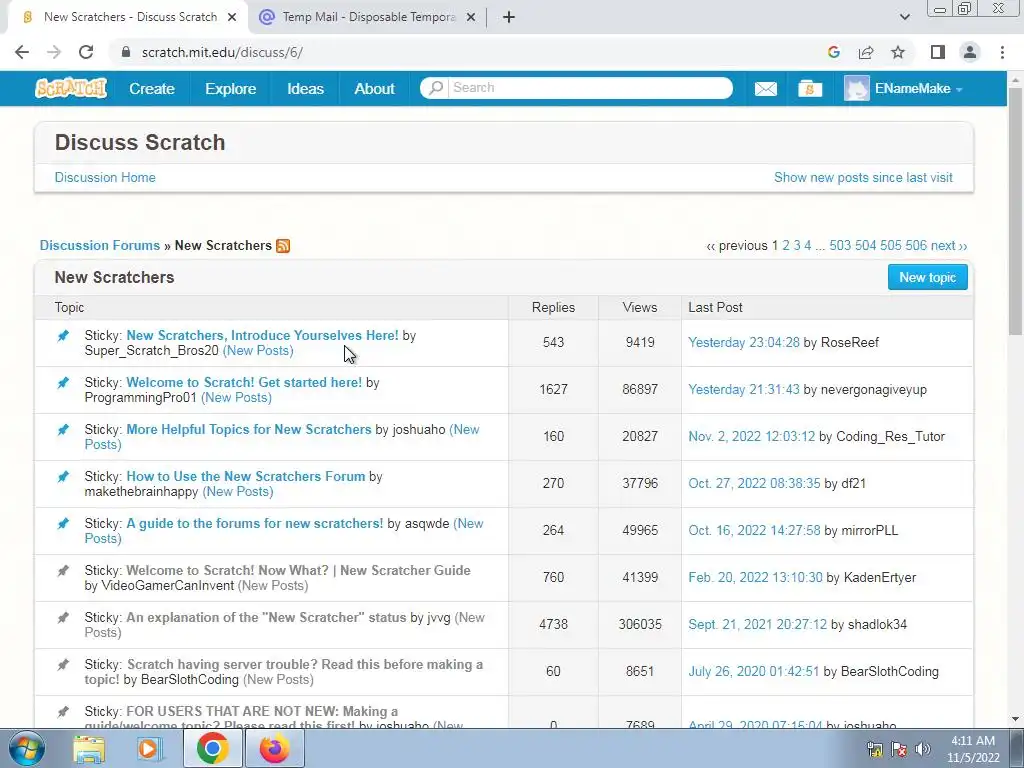
Task: Click the pin icon of Welcome to Scratch! Get started topic
Action: point(63,383)
